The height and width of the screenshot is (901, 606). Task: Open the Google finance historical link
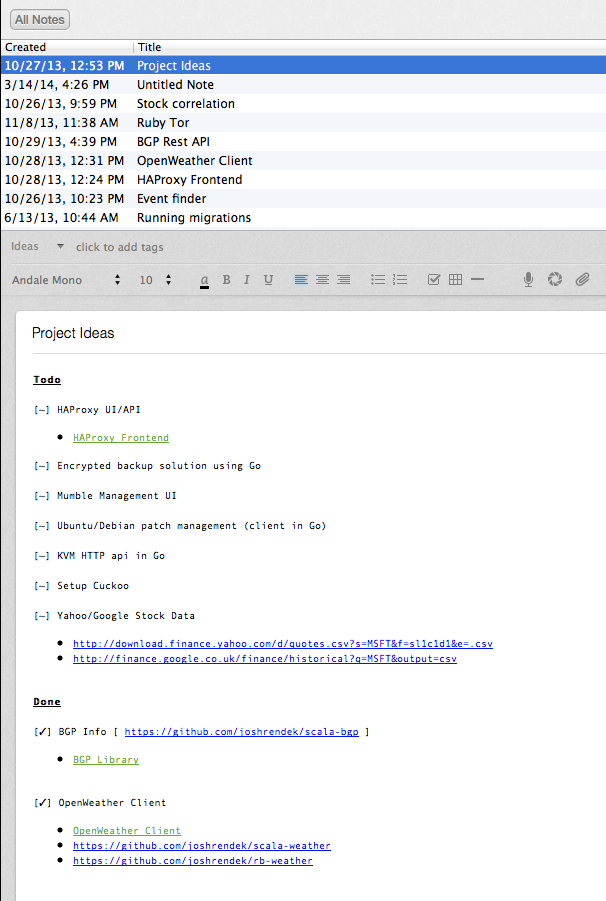click(x=265, y=659)
